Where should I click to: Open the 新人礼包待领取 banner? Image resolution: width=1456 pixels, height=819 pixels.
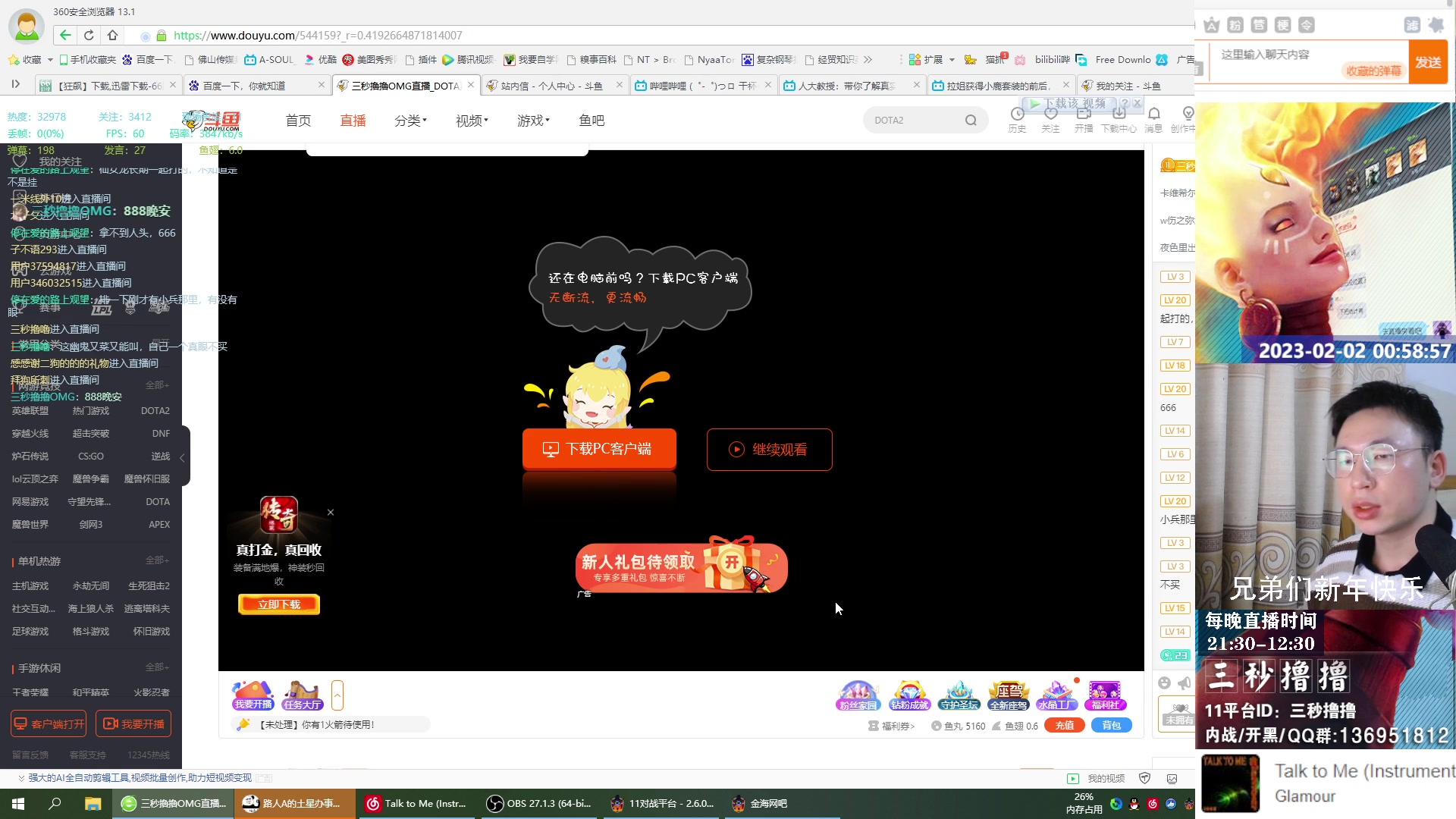click(x=681, y=566)
